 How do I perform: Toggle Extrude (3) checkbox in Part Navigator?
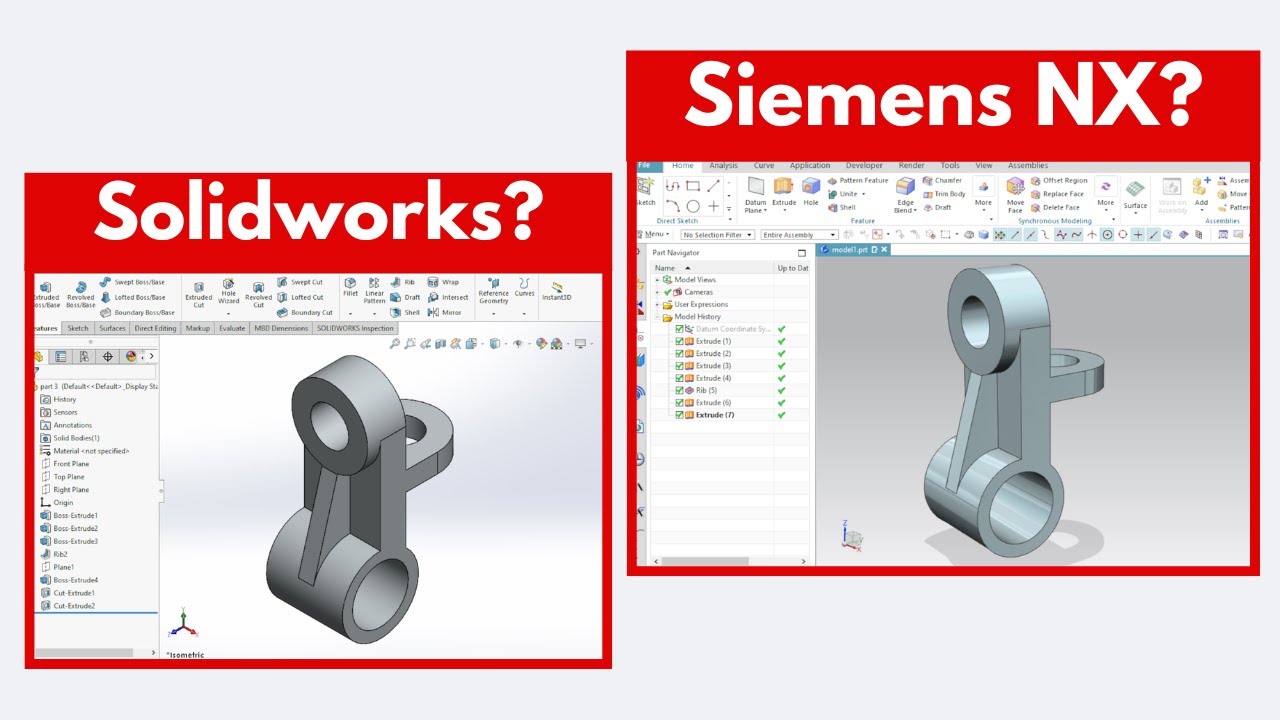pyautogui.click(x=680, y=366)
